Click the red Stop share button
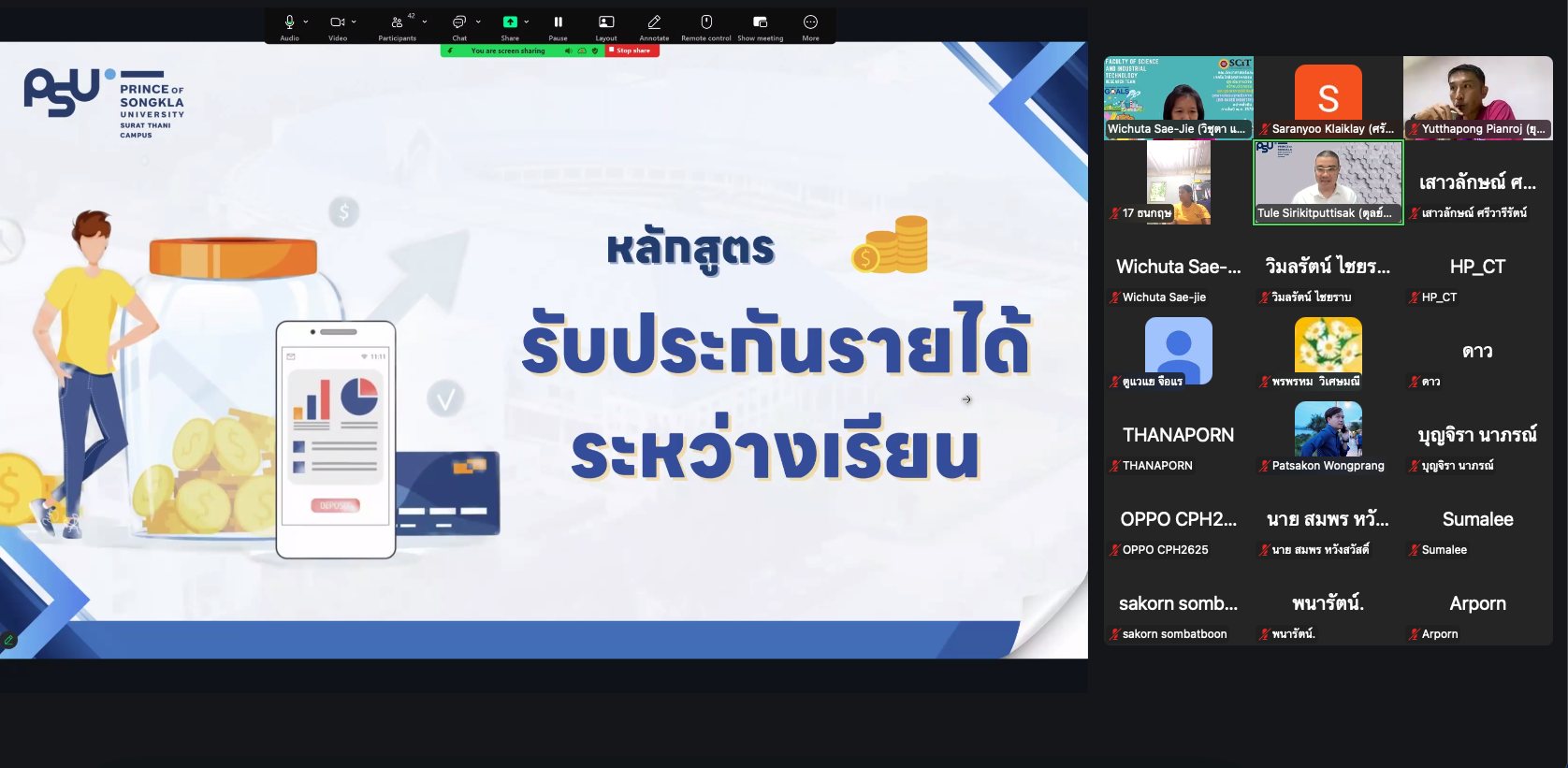The width and height of the screenshot is (1568, 768). [x=633, y=51]
